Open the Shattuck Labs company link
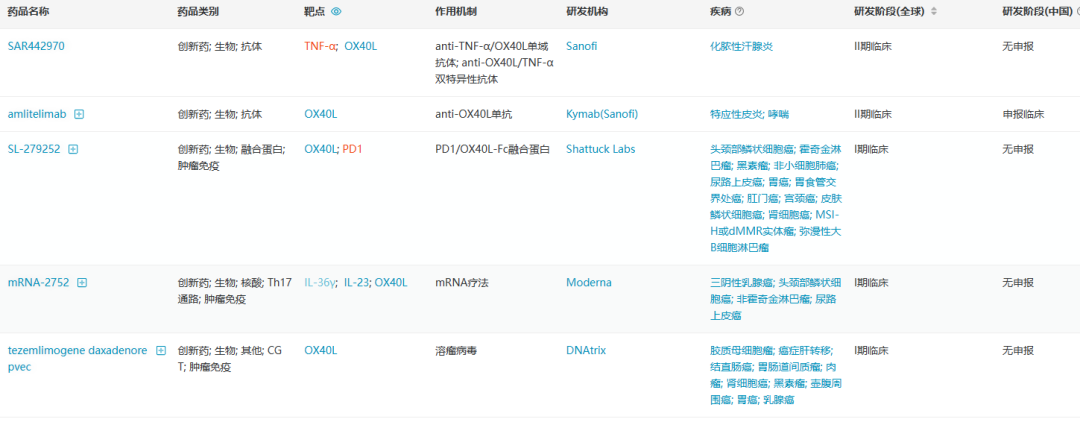The width and height of the screenshot is (1080, 422). pyautogui.click(x=600, y=149)
